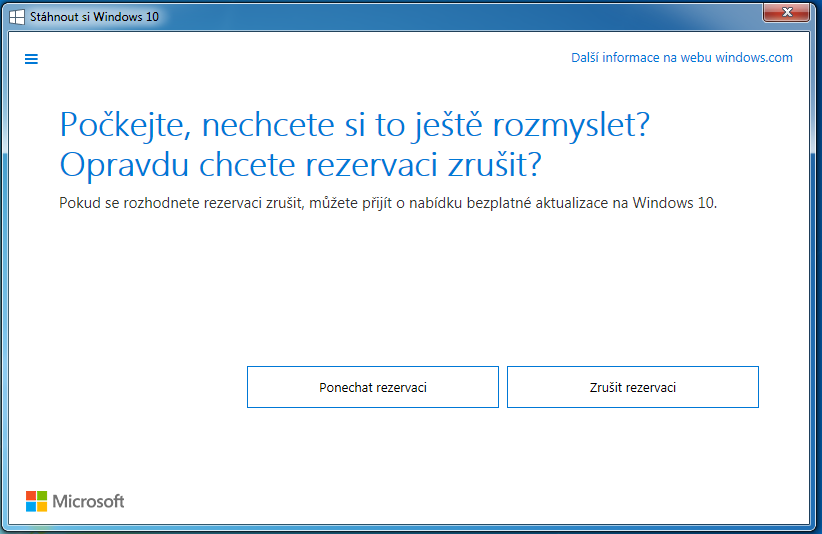Click the Microsoft logo
Image resolution: width=822 pixels, height=534 pixels.
[75, 501]
